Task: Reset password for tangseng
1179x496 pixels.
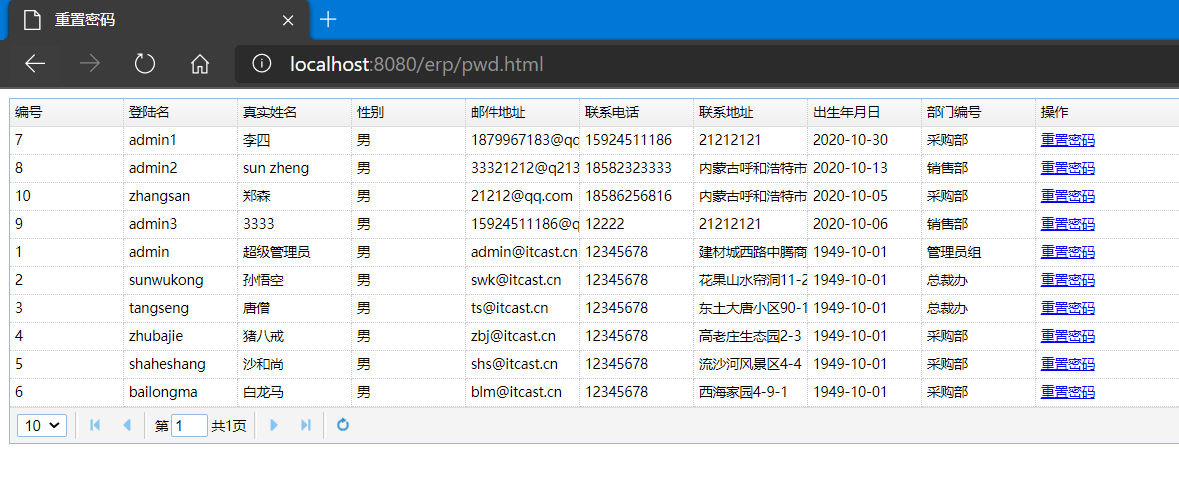Action: click(1068, 308)
